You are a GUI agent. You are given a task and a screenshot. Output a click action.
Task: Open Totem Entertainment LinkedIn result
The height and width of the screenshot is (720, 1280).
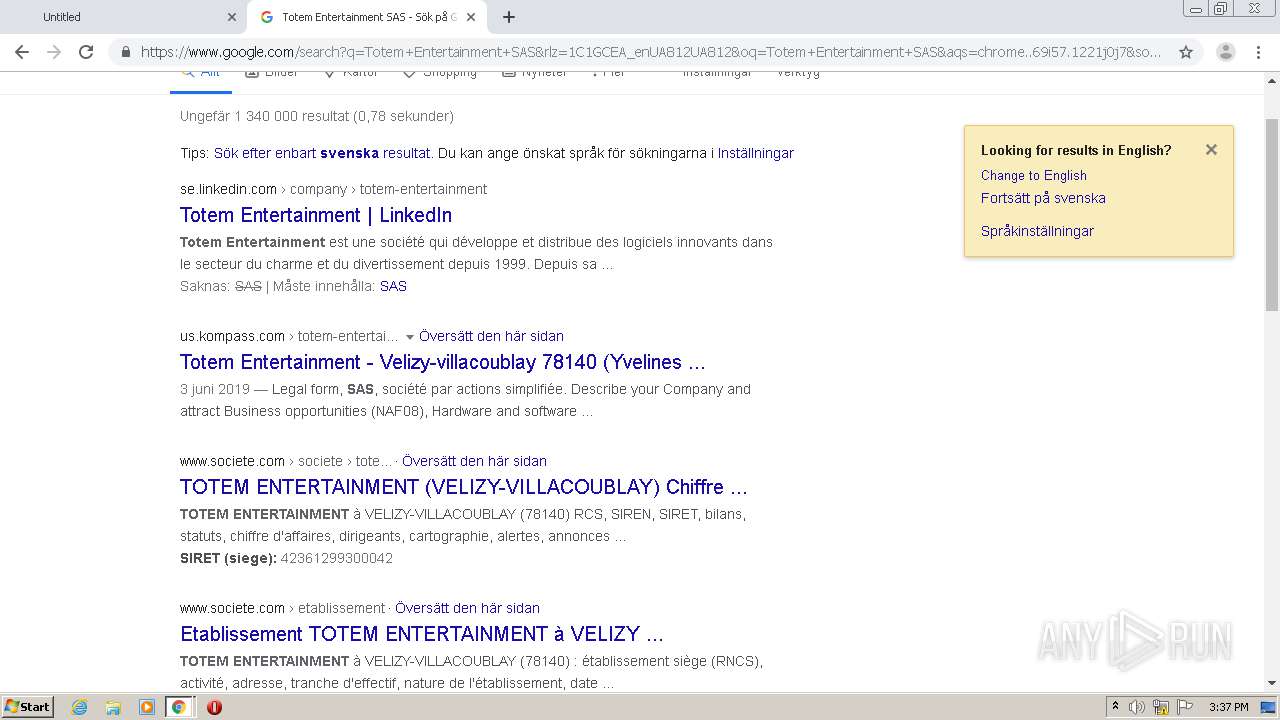[316, 215]
